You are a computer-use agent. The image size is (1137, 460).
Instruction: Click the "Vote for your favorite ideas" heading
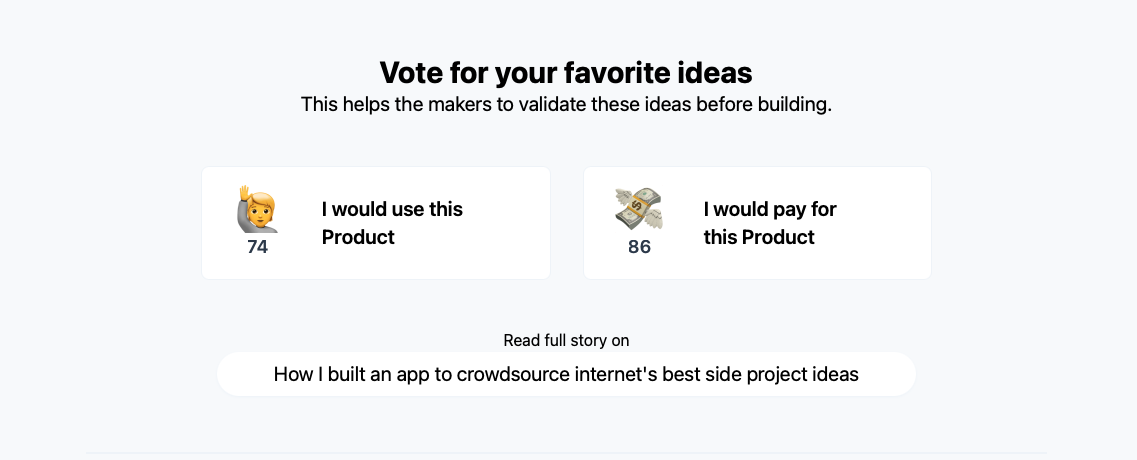click(x=566, y=73)
